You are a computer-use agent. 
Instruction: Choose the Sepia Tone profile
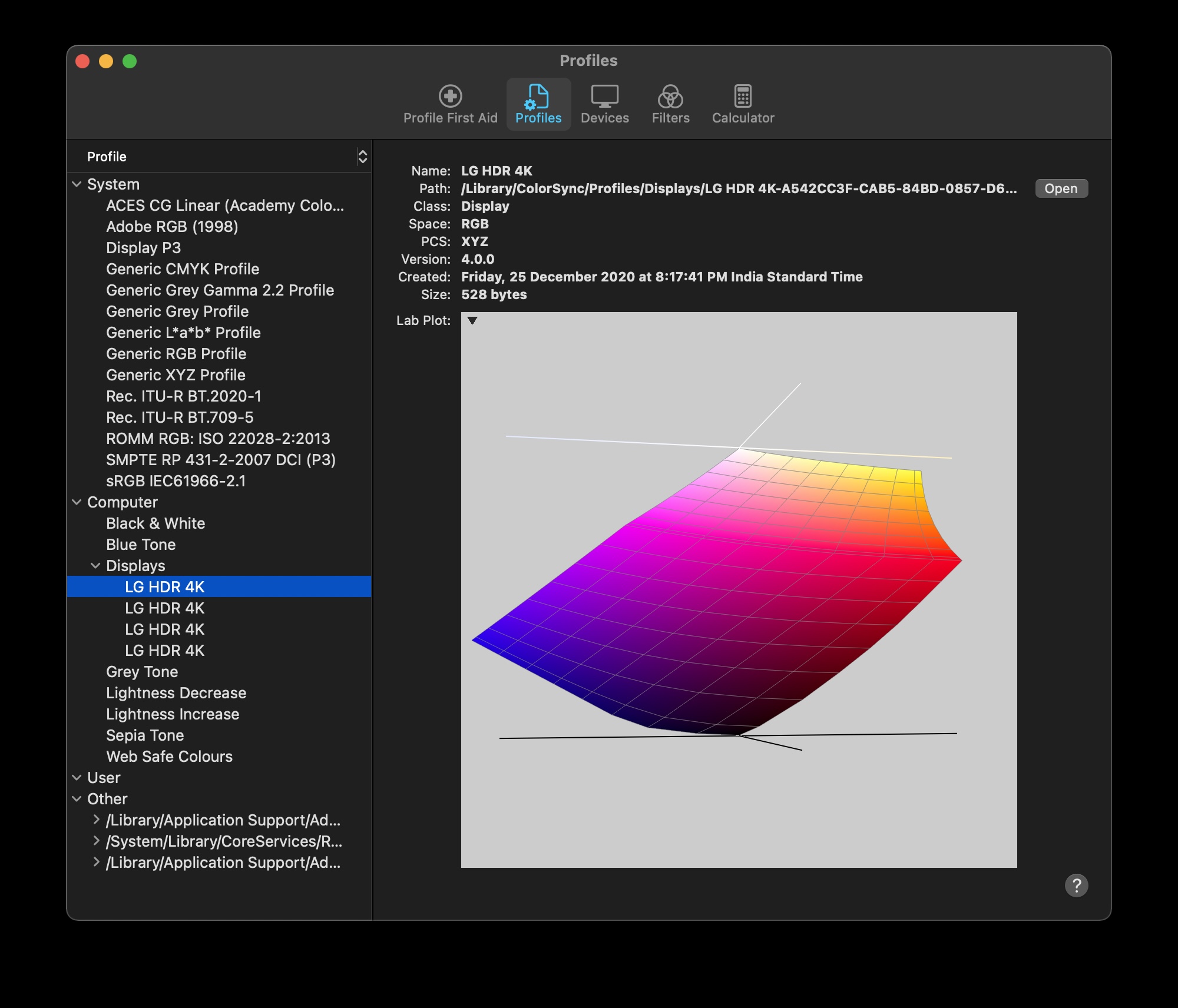pyautogui.click(x=145, y=735)
